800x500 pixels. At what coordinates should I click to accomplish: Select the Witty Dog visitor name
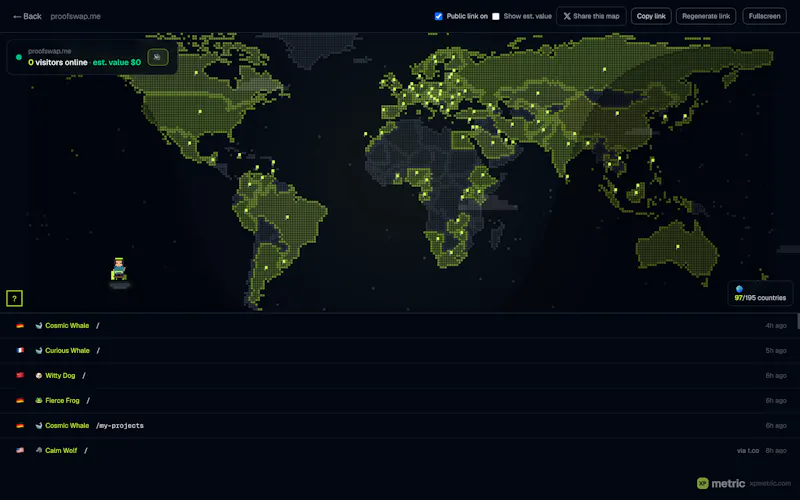pyautogui.click(x=60, y=376)
